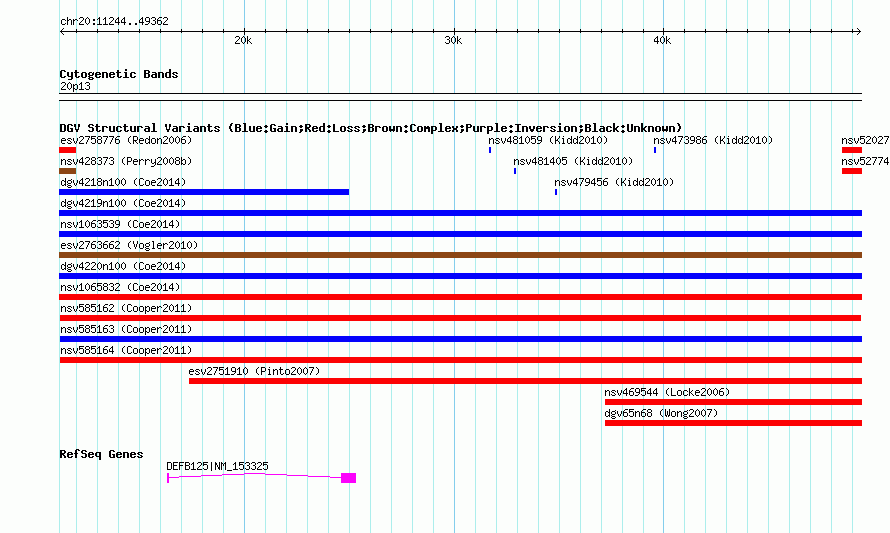Click the nsv481059 (Kidd2010) label
Image resolution: width=890 pixels, height=533 pixels.
point(548,140)
